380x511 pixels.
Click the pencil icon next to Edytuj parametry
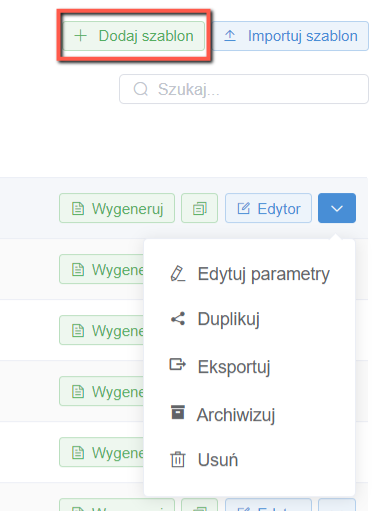178,274
